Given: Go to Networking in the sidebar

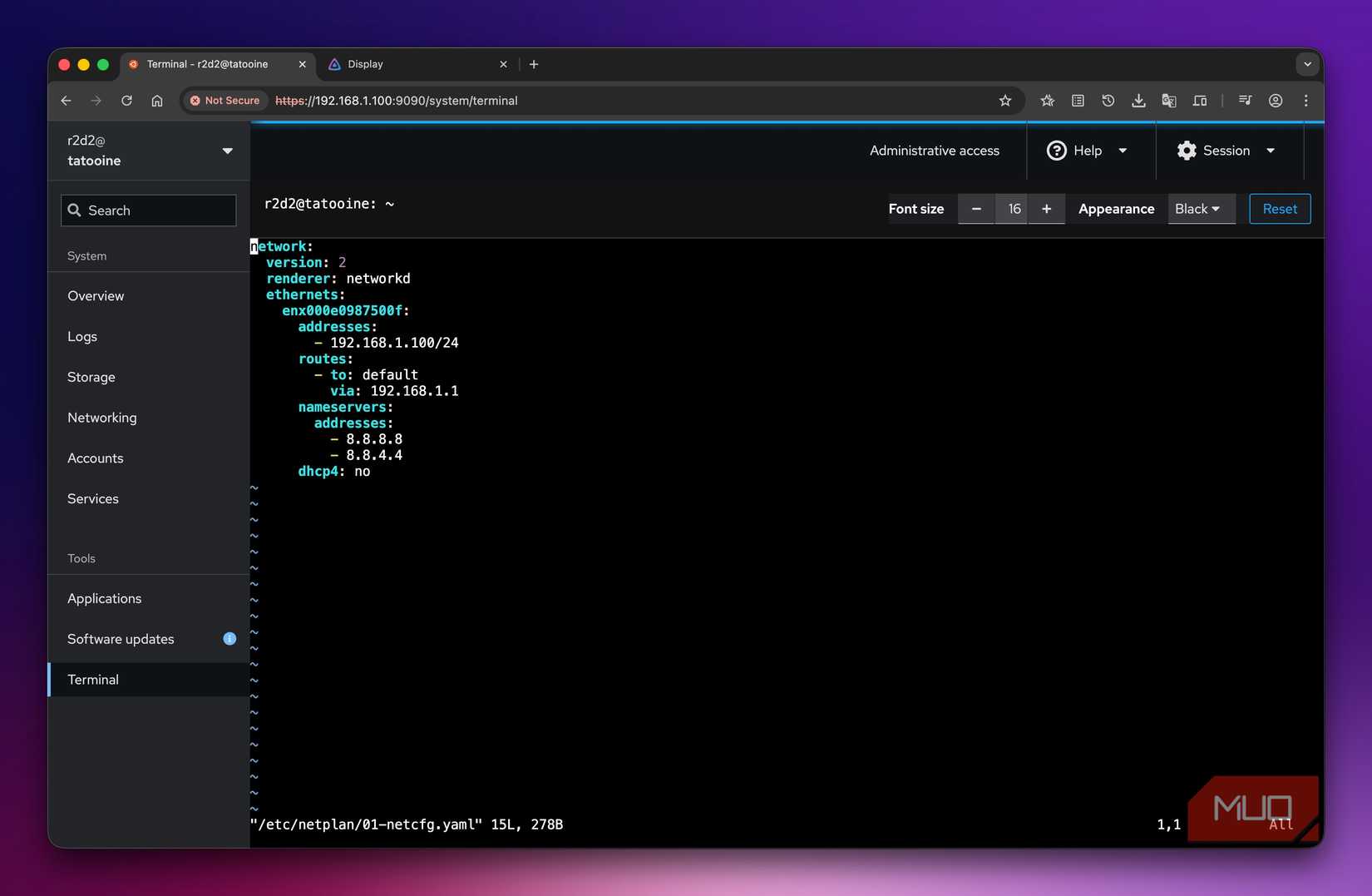Looking at the screenshot, I should [x=102, y=418].
